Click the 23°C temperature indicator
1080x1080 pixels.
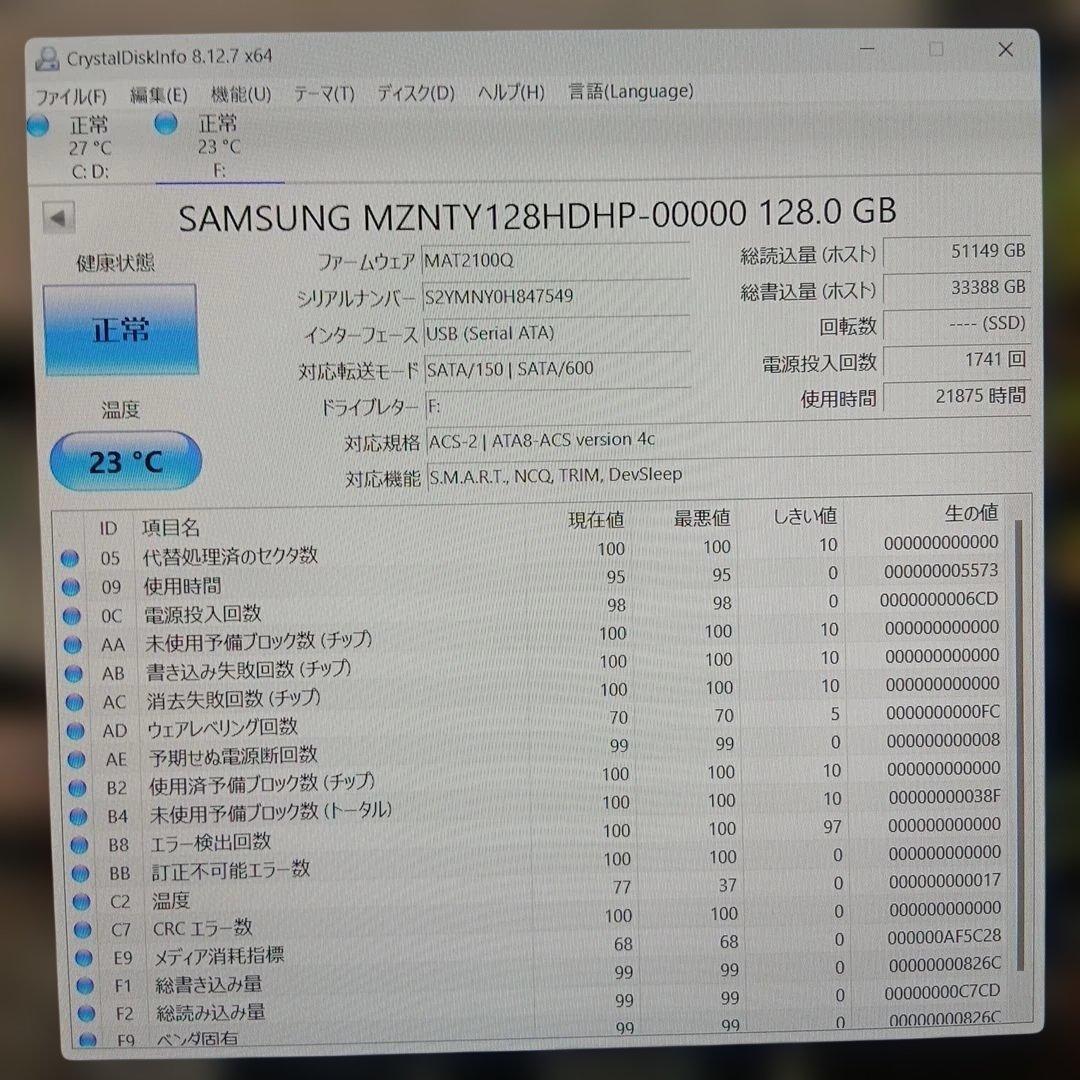click(x=125, y=461)
